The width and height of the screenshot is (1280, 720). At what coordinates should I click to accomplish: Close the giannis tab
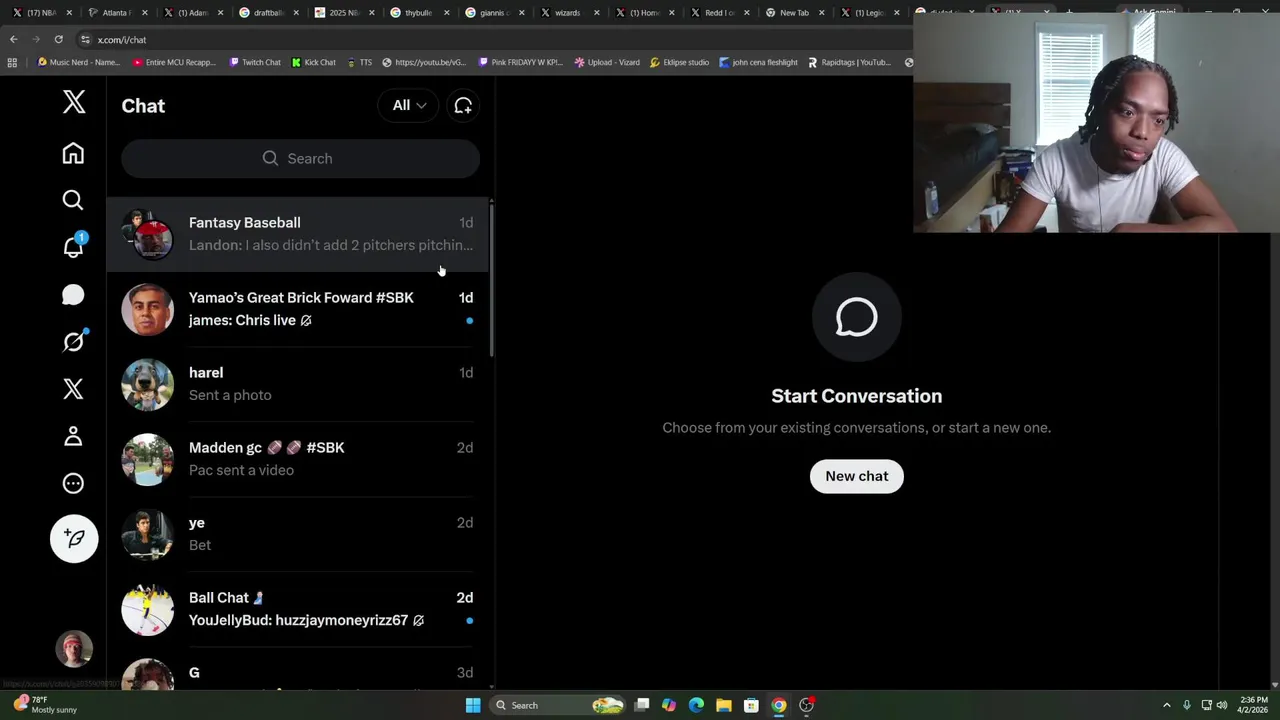[521, 13]
